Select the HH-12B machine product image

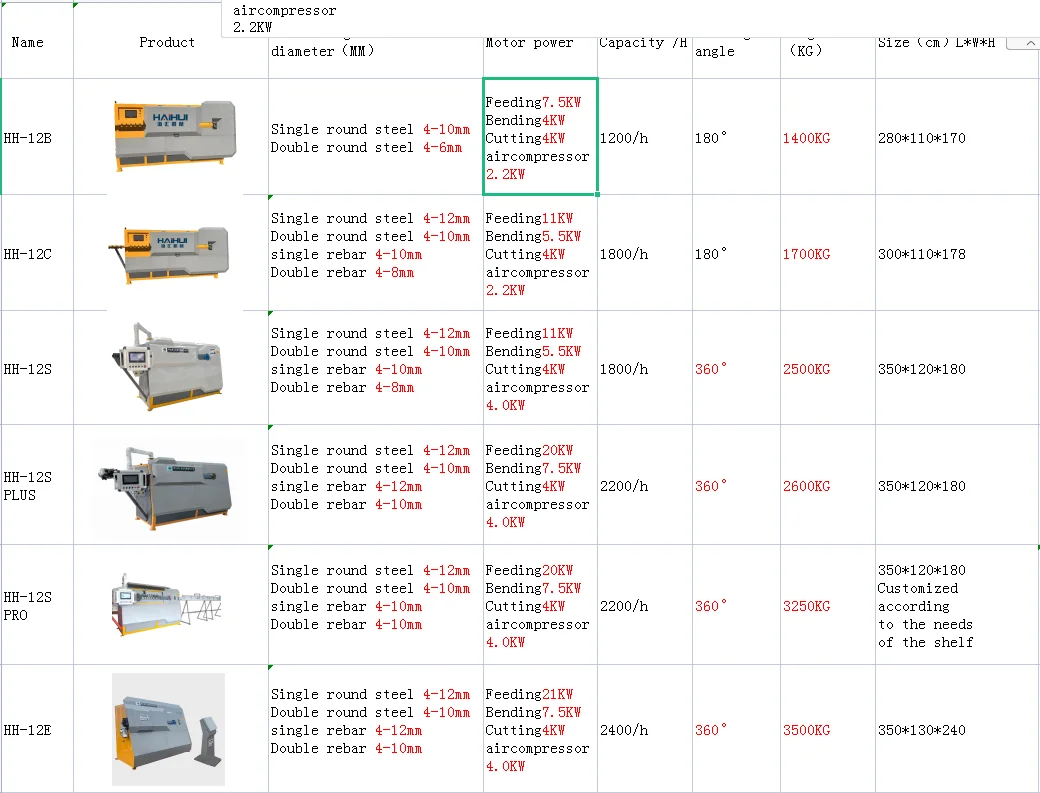pos(174,136)
